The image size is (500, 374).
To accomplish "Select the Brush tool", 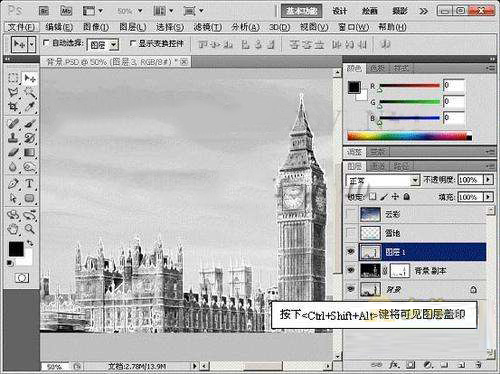I will tap(30, 124).
